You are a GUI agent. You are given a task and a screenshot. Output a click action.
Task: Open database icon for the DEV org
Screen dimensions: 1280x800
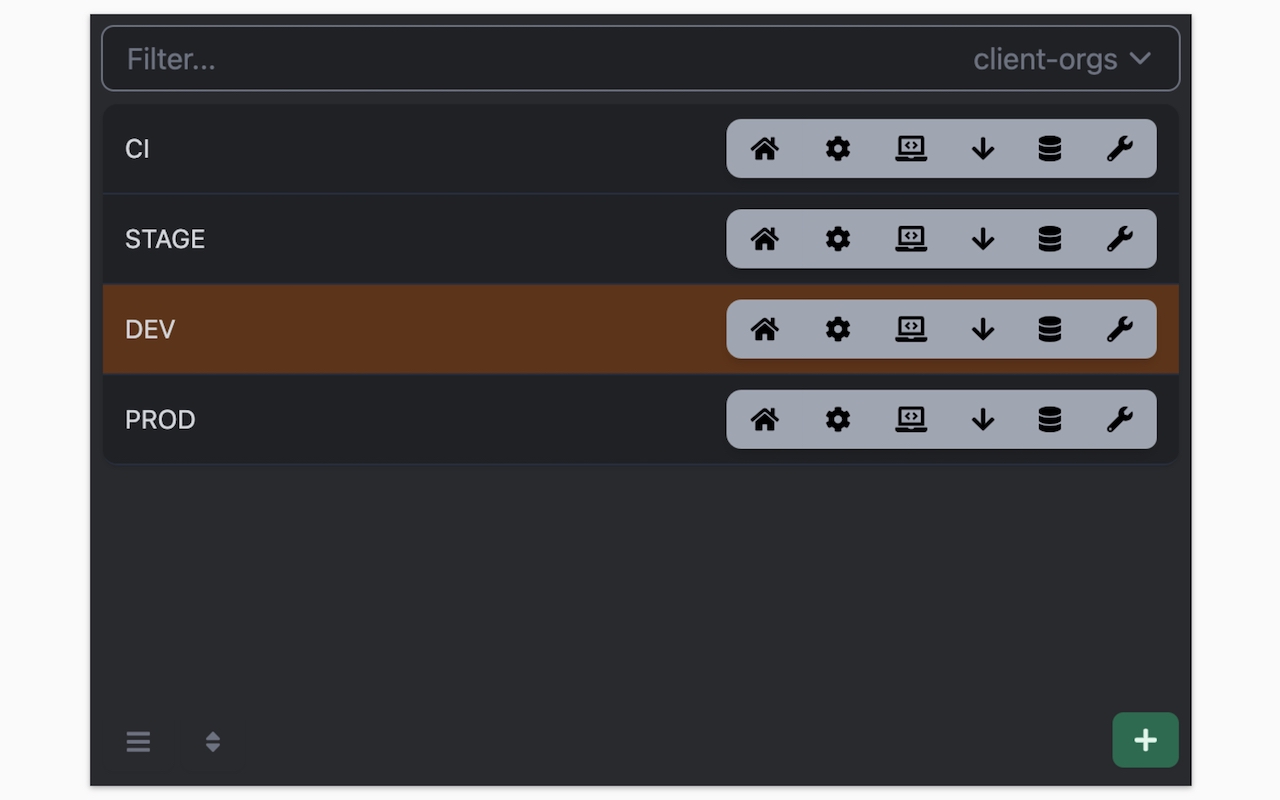(x=1049, y=329)
